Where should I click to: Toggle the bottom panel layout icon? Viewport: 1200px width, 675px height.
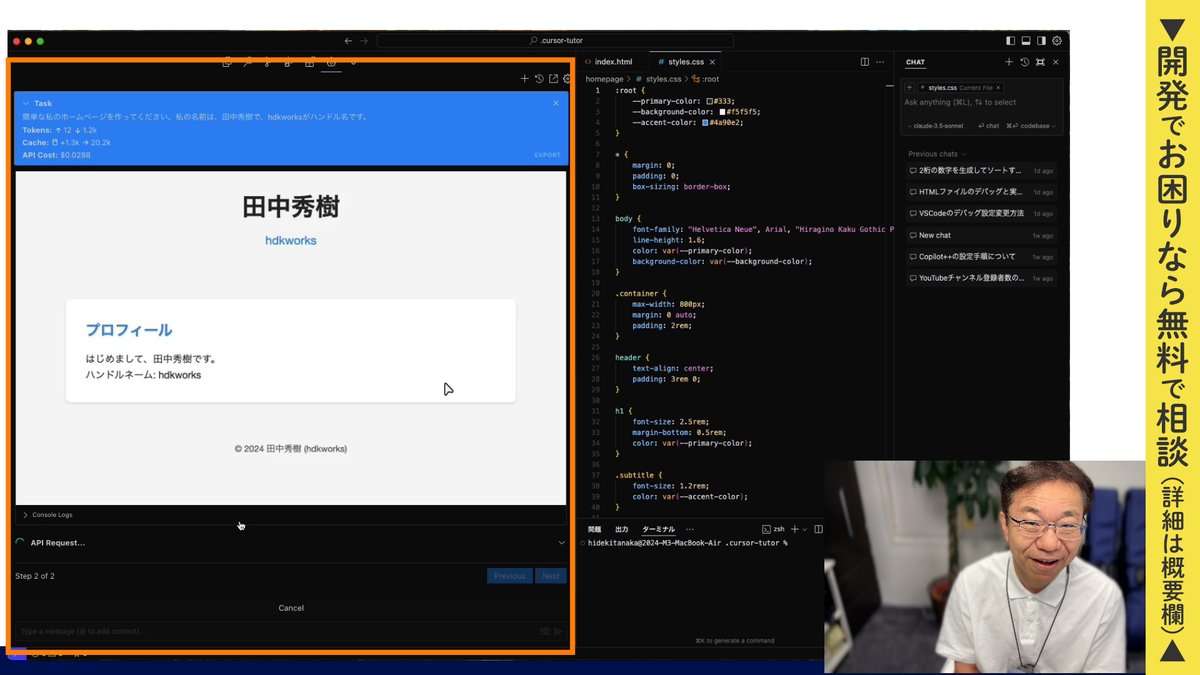pyautogui.click(x=1026, y=41)
